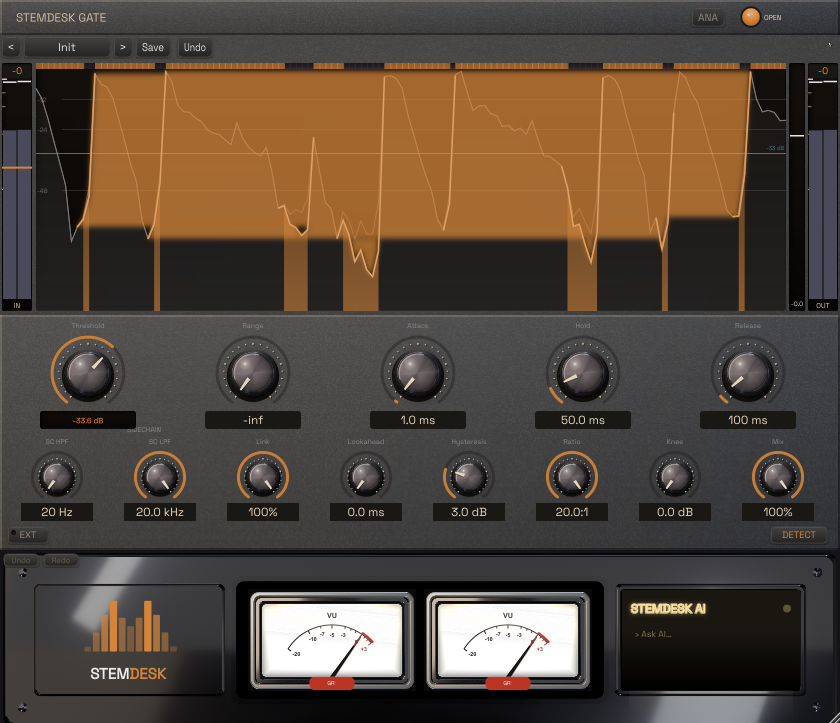
Task: Click the right VU meter GR button
Action: 507,683
